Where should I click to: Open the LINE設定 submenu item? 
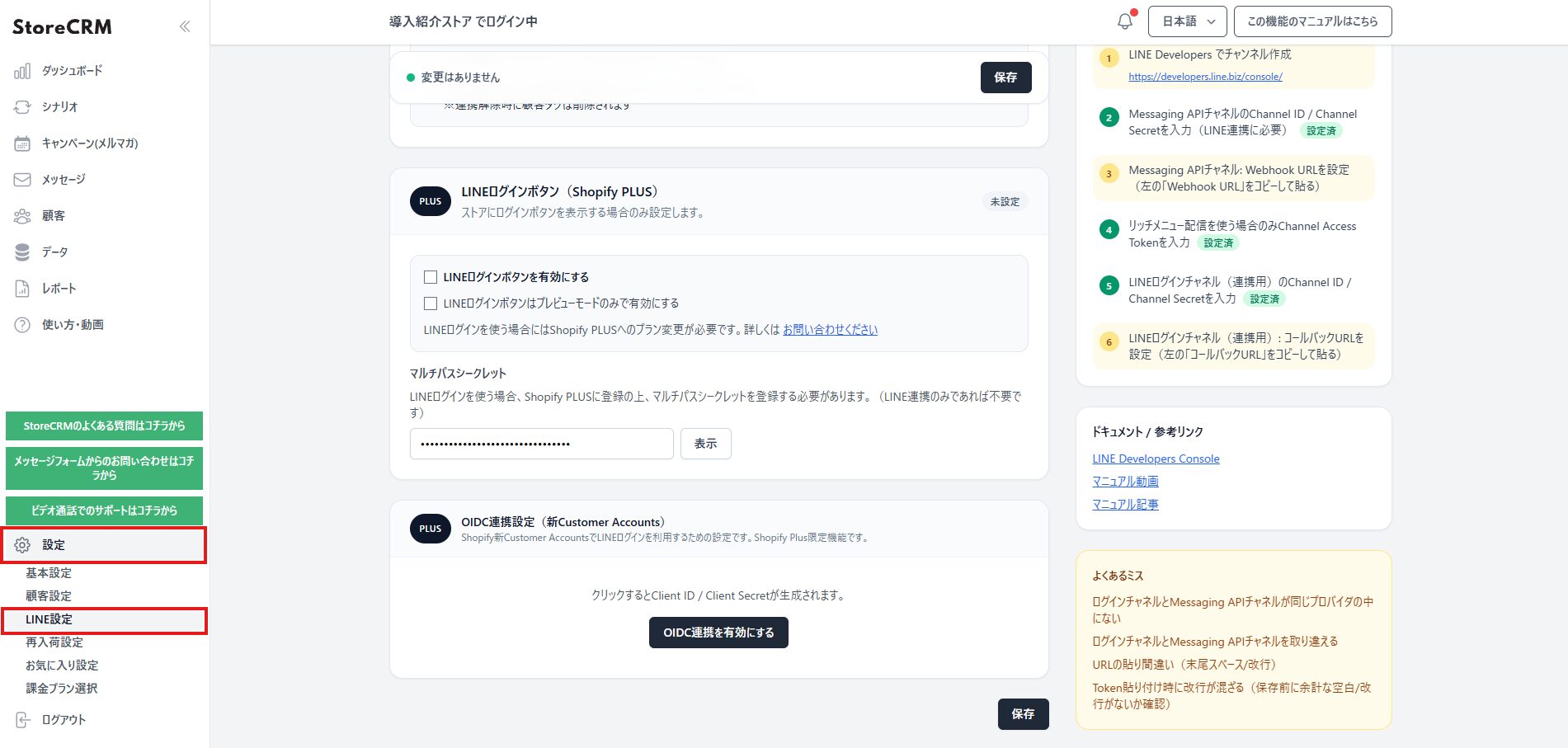49,619
